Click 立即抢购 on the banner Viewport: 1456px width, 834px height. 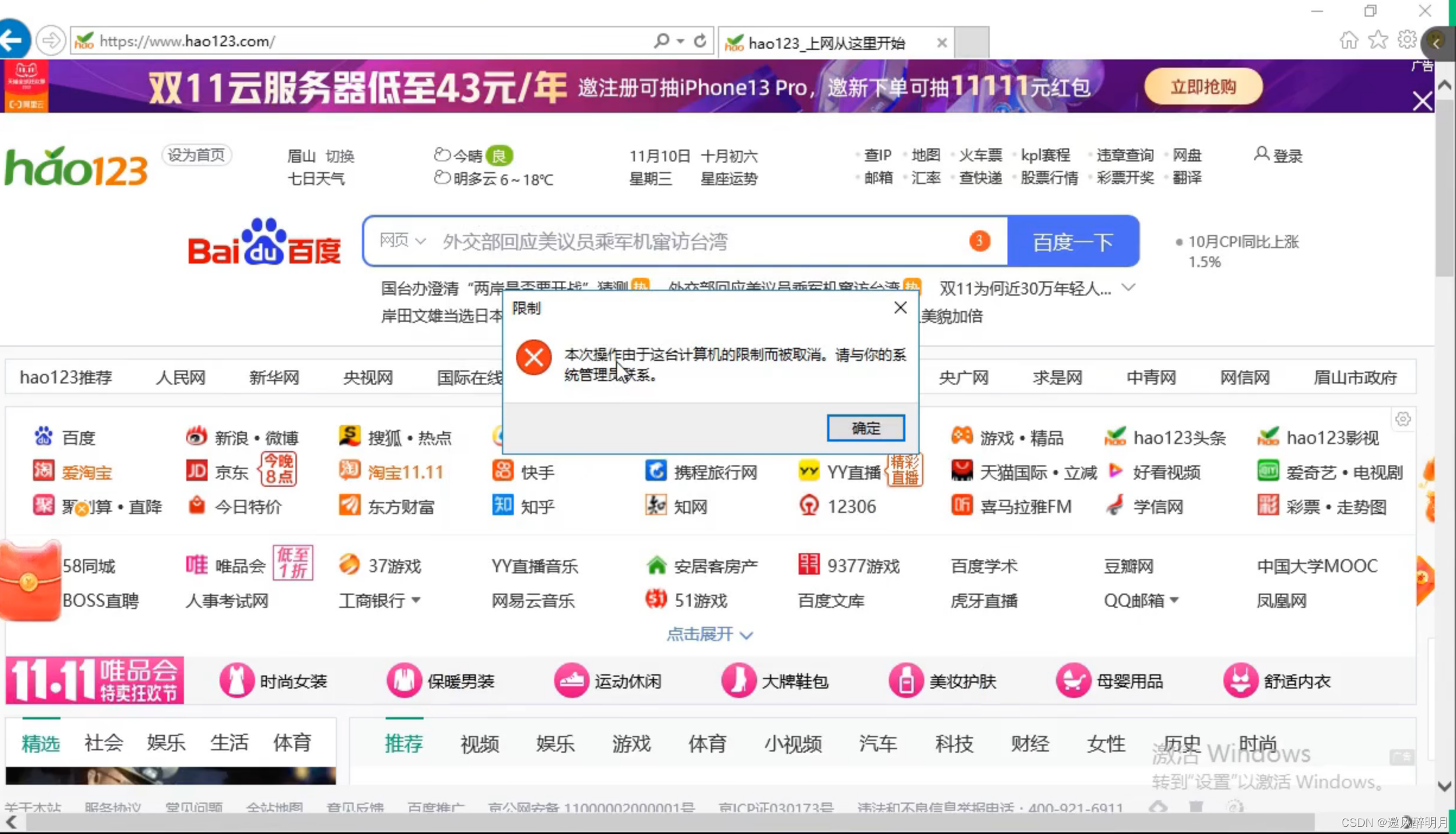pyautogui.click(x=1203, y=87)
